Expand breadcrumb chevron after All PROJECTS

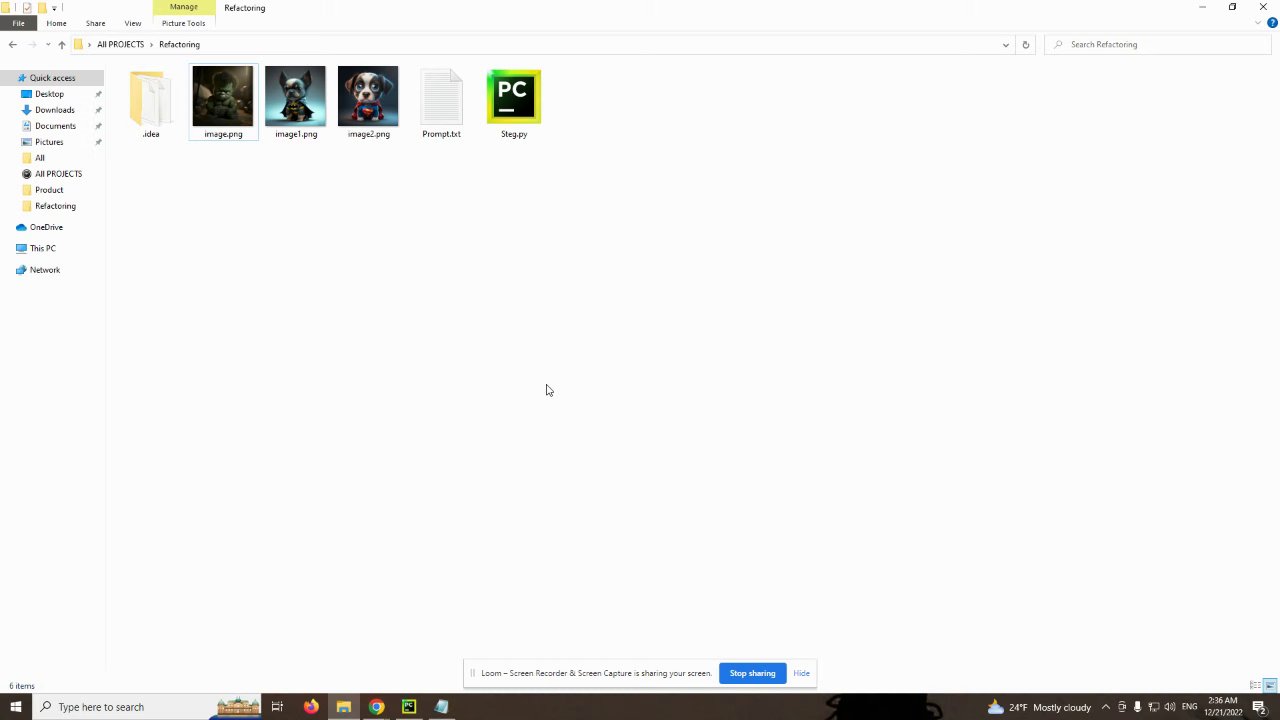pos(152,44)
